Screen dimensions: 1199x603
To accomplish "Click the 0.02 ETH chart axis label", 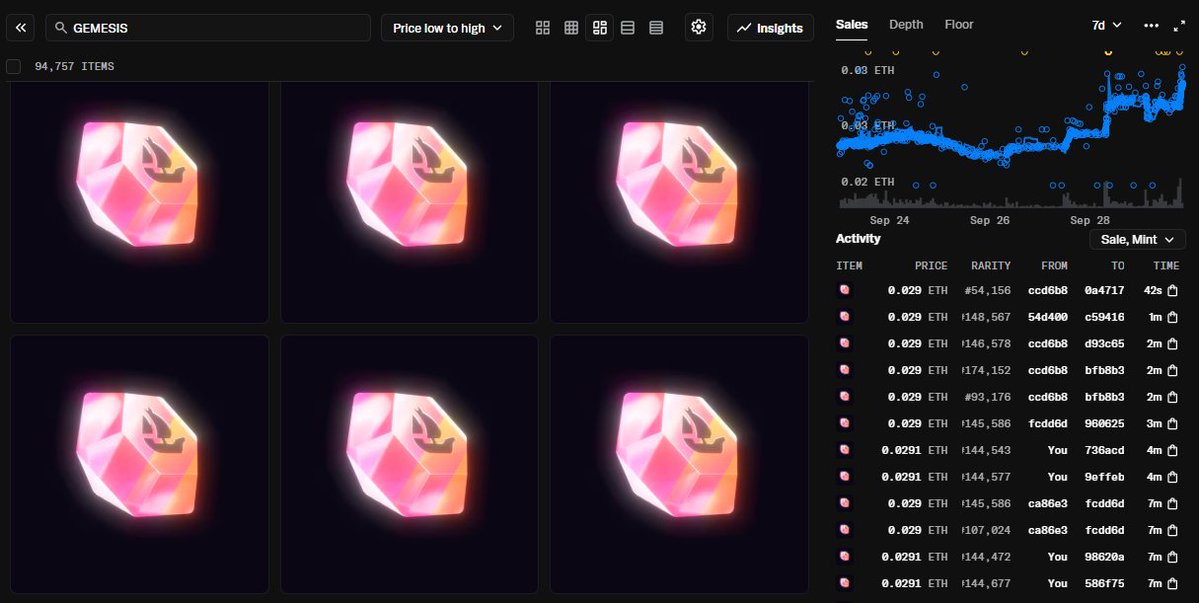I will point(867,182).
